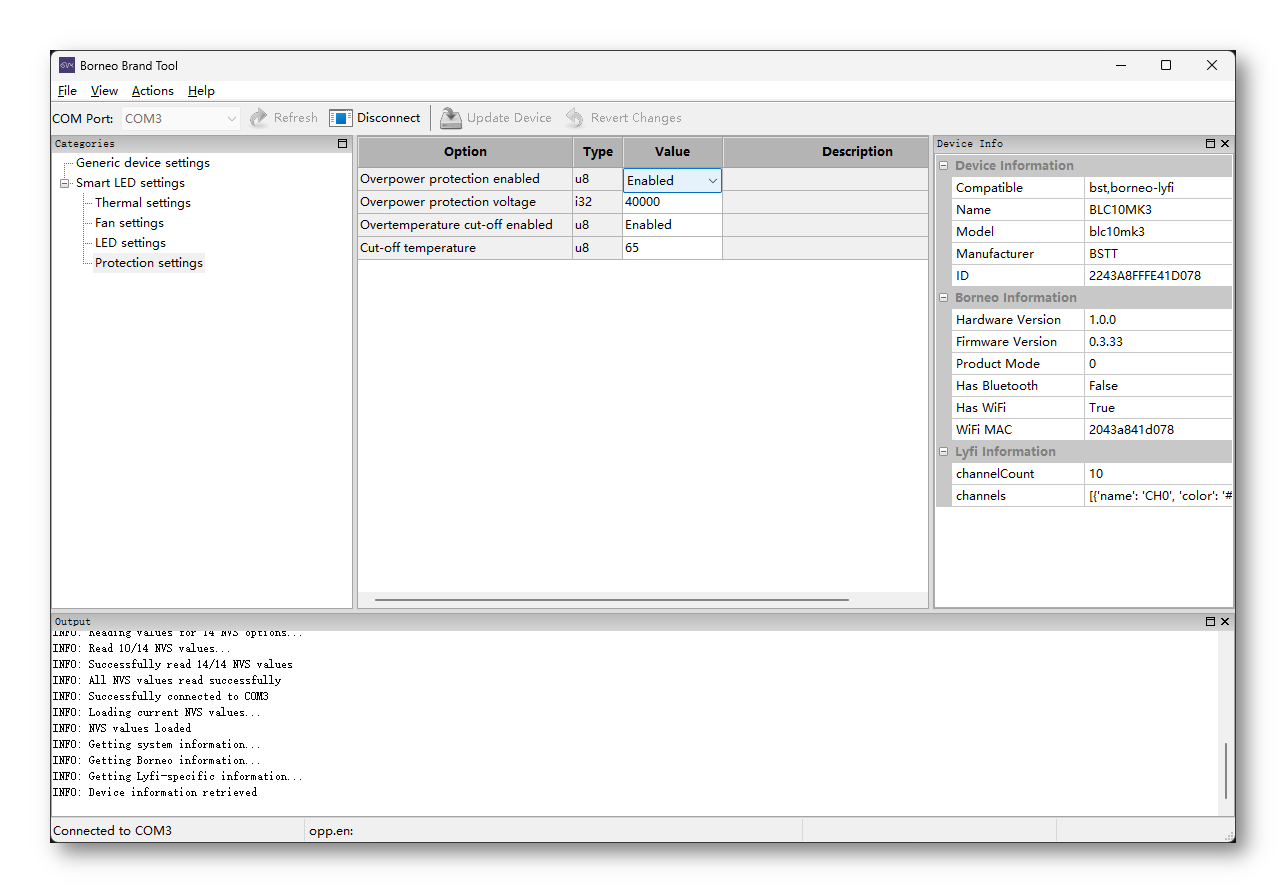The image size is (1286, 893).
Task: Open the Overpower protection enabled dropdown
Action: point(712,181)
